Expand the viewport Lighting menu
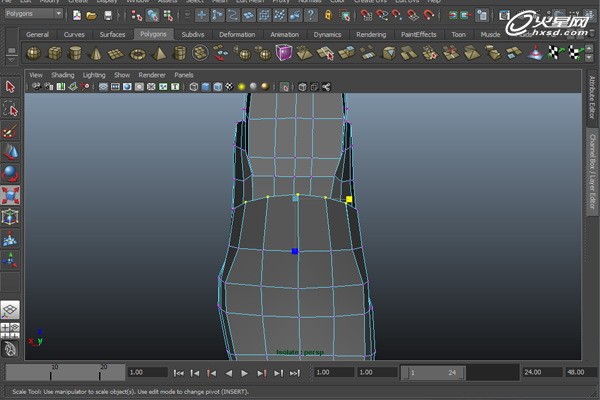600x400 pixels. pyautogui.click(x=93, y=75)
